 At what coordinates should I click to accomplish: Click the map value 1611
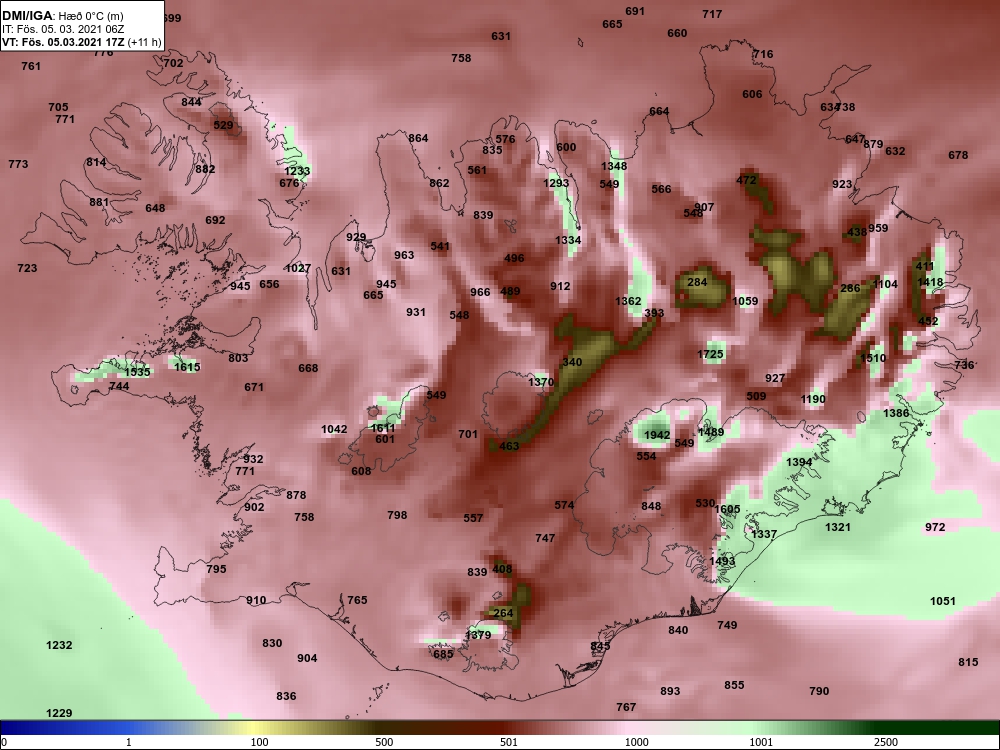tap(383, 428)
